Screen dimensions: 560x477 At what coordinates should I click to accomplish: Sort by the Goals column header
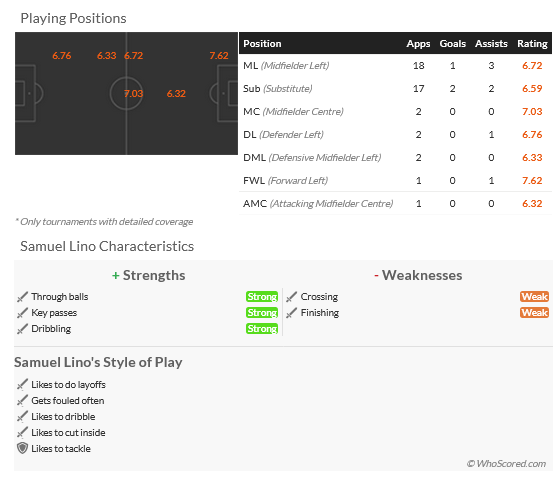click(452, 44)
